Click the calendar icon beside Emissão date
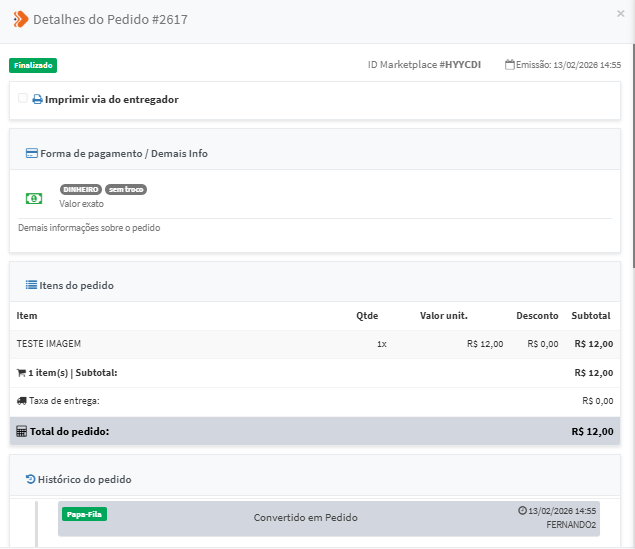Image resolution: width=635 pixels, height=549 pixels. pos(510,65)
